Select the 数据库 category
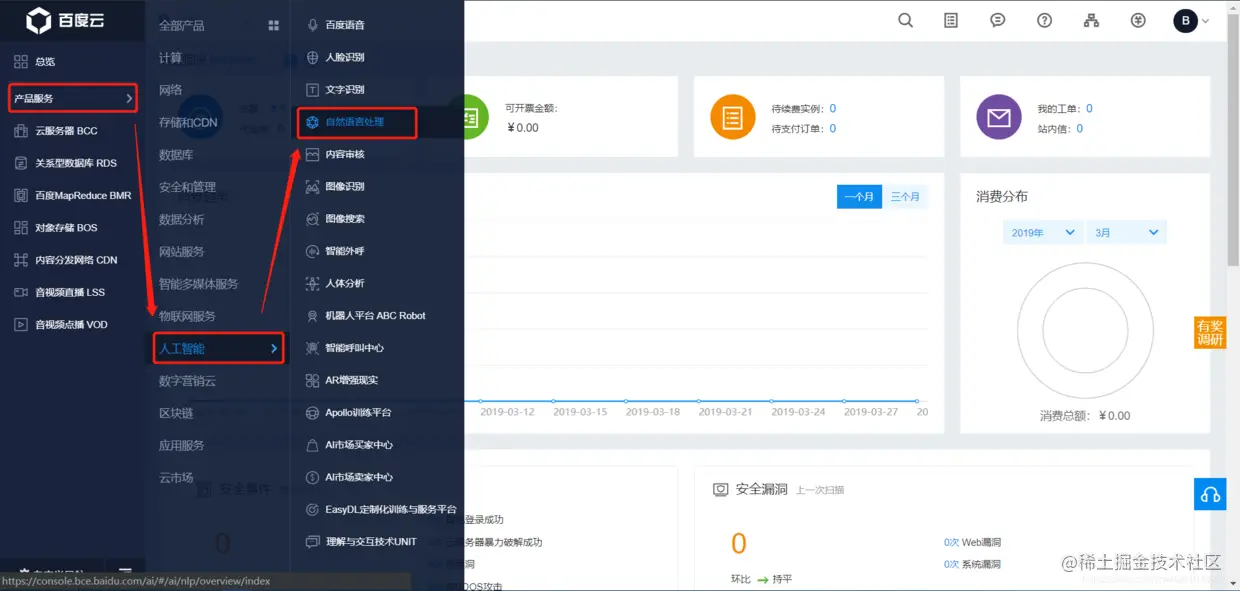 pyautogui.click(x=177, y=155)
